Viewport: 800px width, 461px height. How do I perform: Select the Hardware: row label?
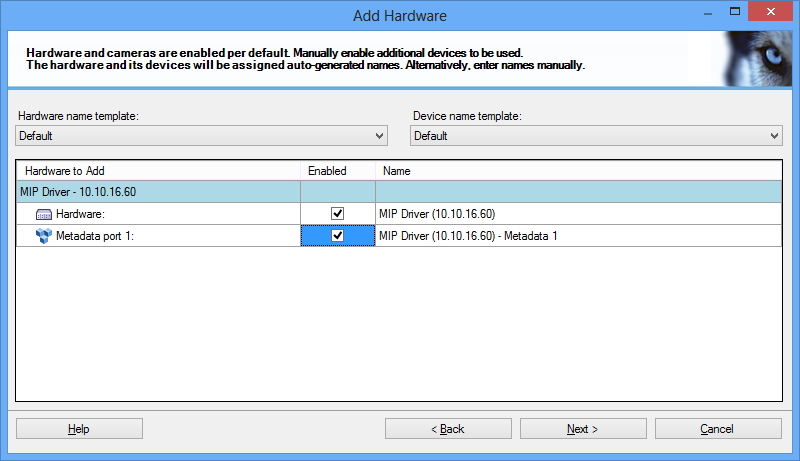(80, 214)
